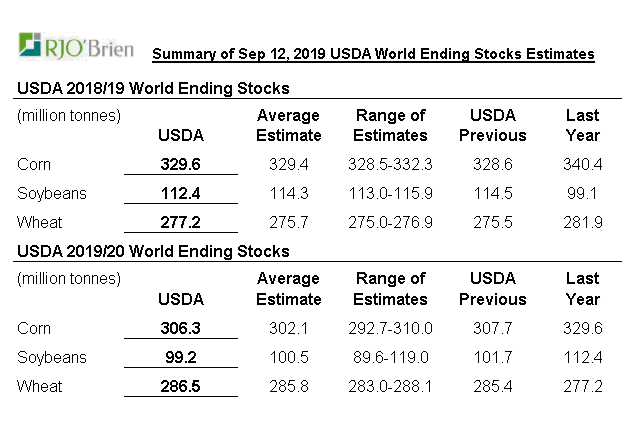The width and height of the screenshot is (636, 430).
Task: Click 2018/19 corn USDA value 329.6
Action: [181, 163]
